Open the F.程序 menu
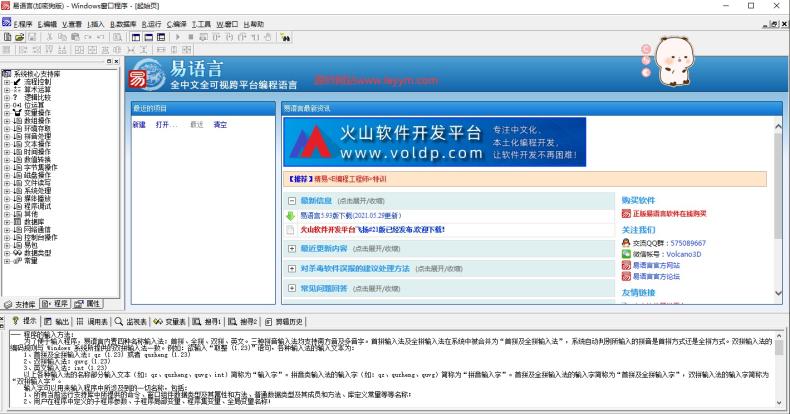Viewport: 790px width, 414px height. coord(23,24)
